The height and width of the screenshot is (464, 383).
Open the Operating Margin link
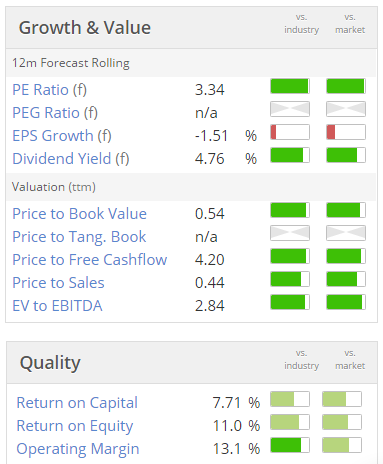tap(78, 449)
